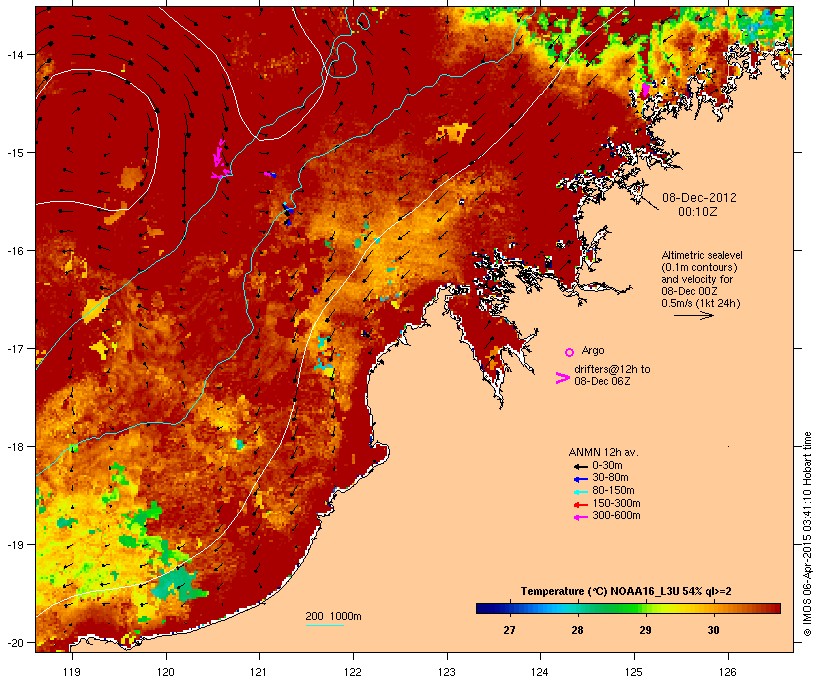Click the '30-80m' depth label
This screenshot has height=680, width=820.
pyautogui.click(x=610, y=478)
